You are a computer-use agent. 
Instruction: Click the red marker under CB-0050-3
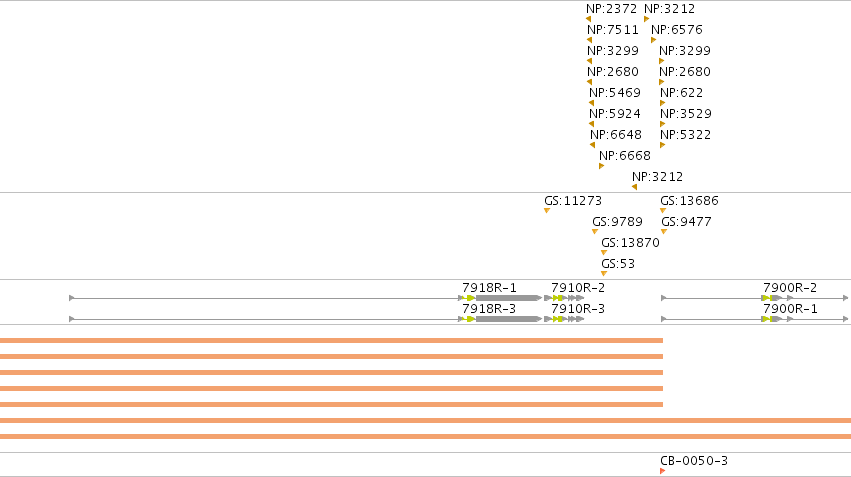(x=663, y=471)
